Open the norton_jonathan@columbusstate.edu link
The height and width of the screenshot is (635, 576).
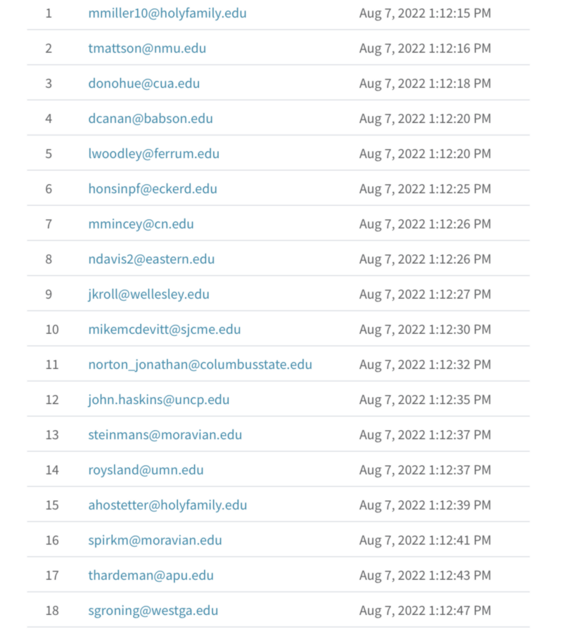pos(200,365)
